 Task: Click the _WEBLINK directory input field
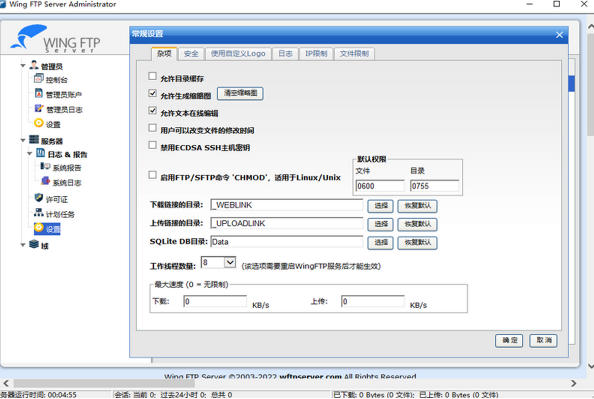tap(287, 205)
